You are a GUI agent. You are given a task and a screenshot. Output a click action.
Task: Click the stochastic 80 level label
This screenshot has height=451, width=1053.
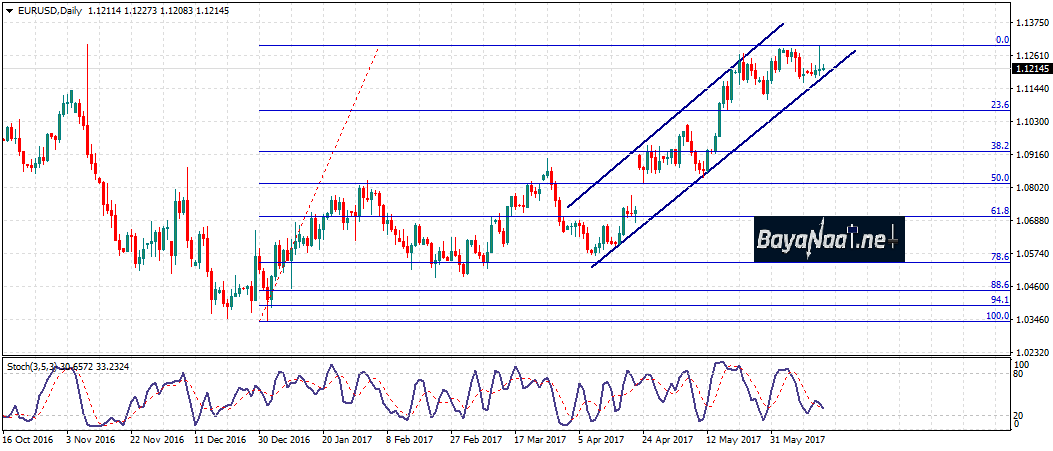click(x=1019, y=375)
